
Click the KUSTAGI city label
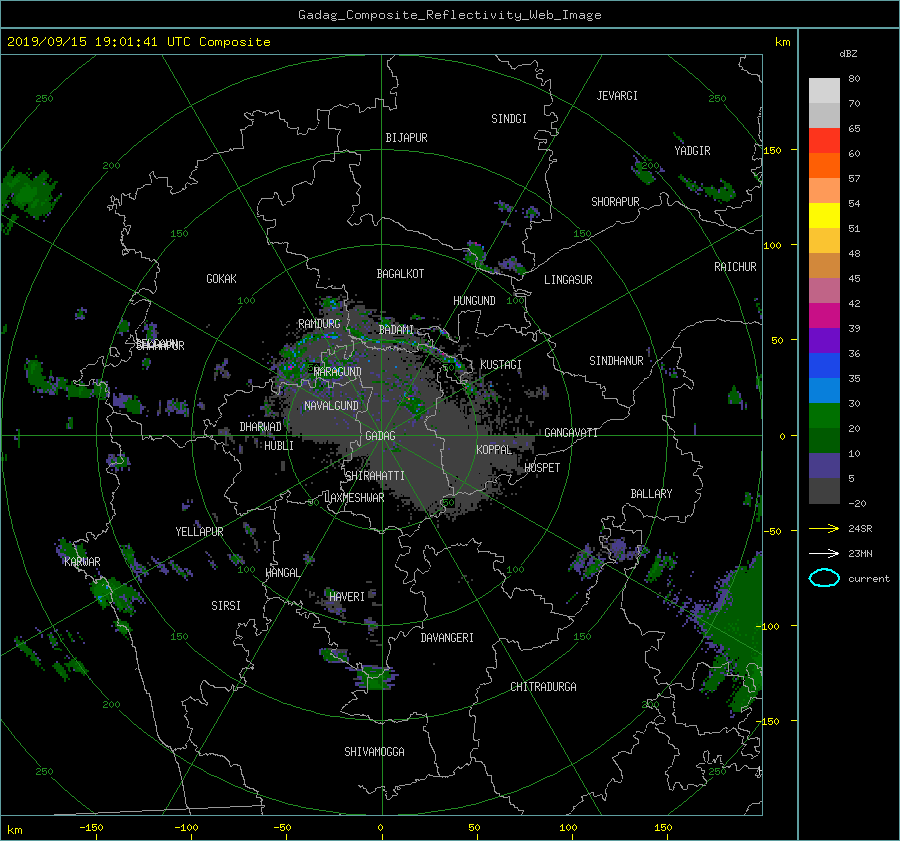coord(501,365)
